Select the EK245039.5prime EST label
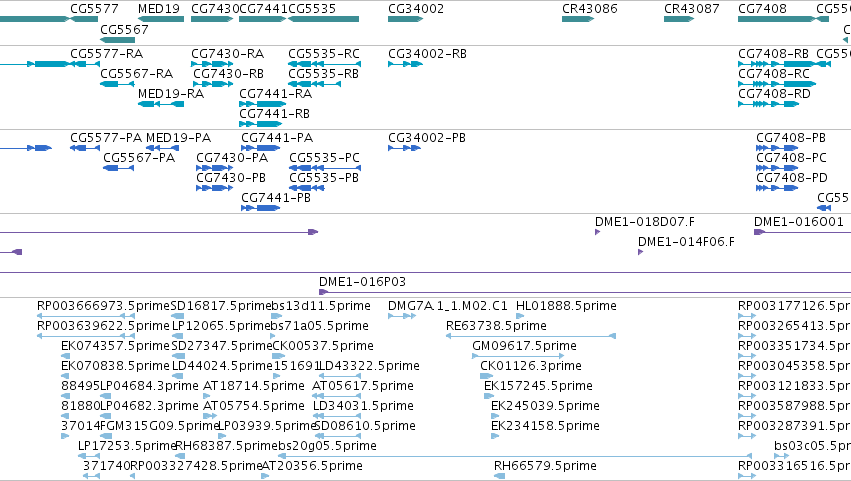 (545, 406)
